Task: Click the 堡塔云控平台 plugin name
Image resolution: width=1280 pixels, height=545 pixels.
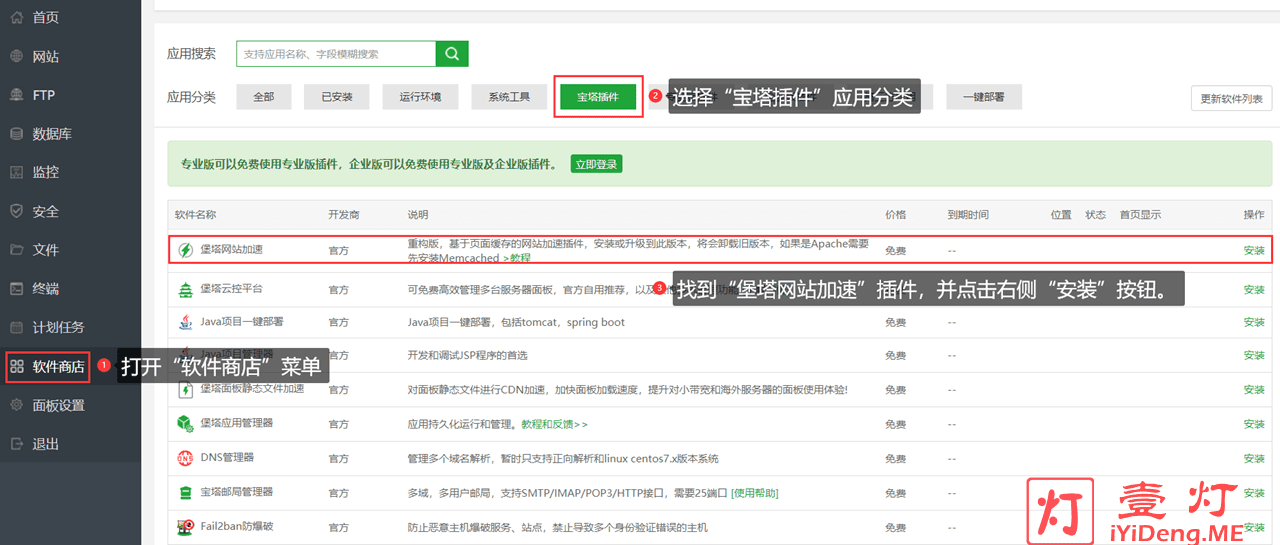Action: coord(232,288)
